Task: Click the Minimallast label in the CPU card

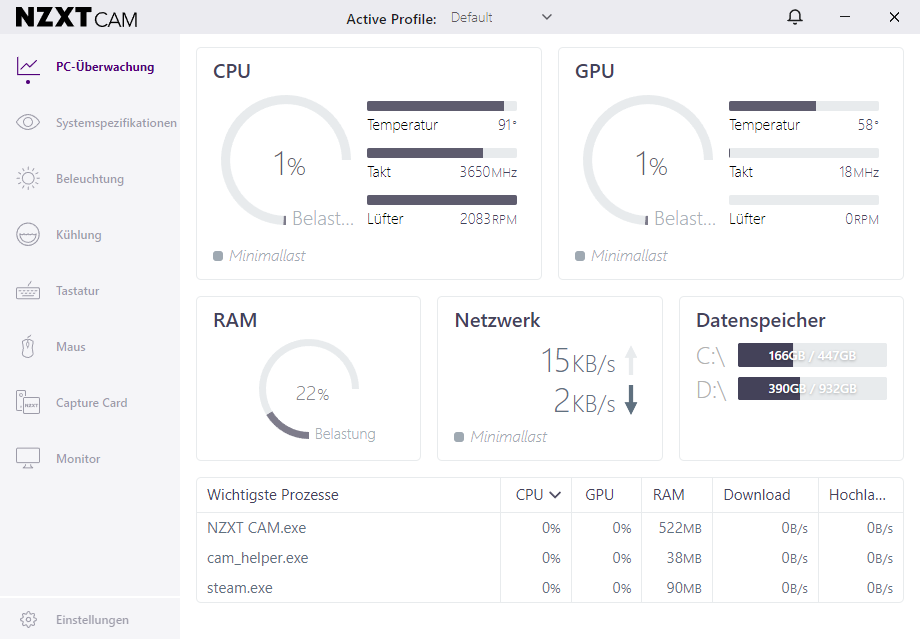Action: pos(267,256)
